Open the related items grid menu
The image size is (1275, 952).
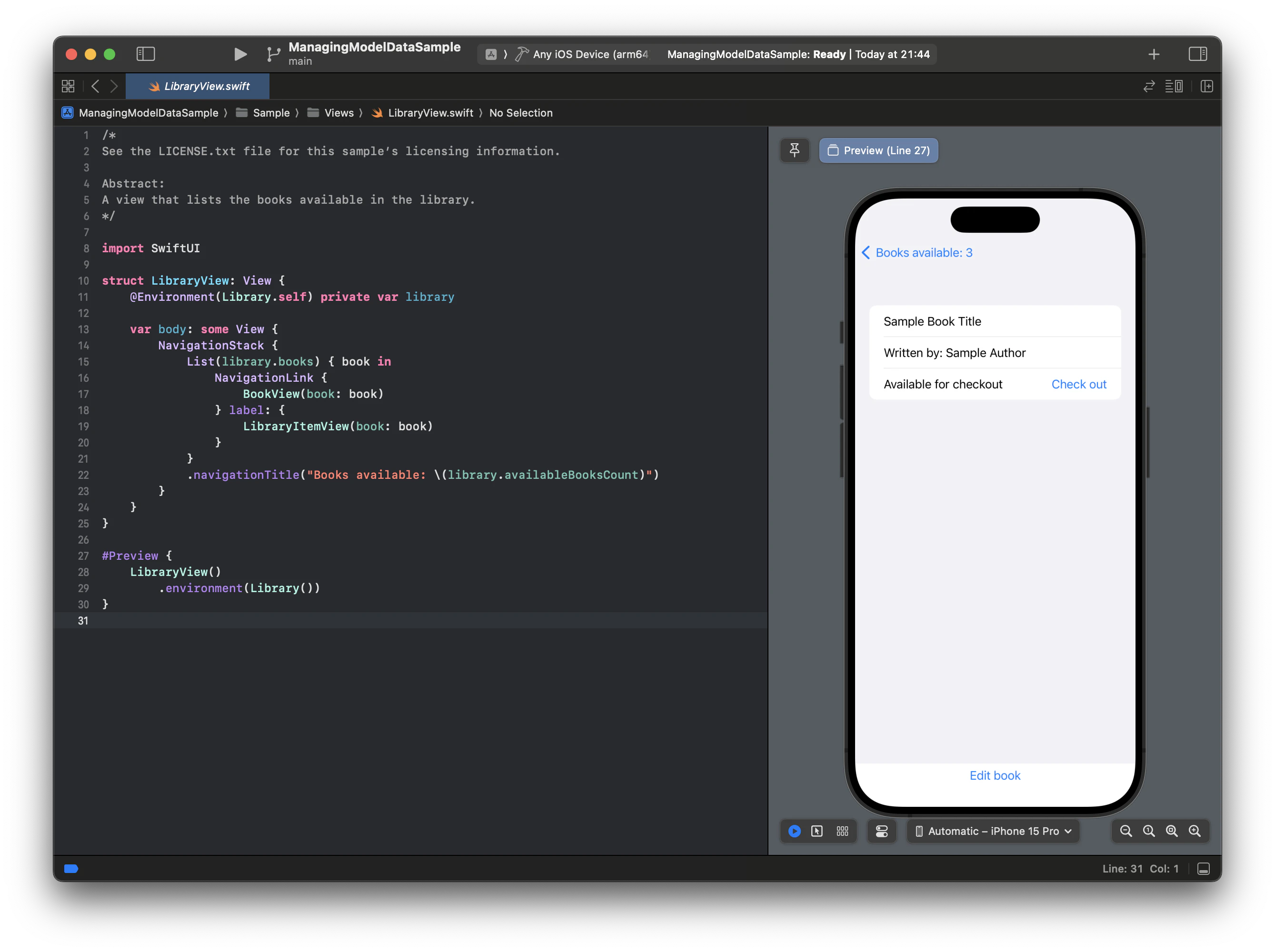[x=68, y=87]
